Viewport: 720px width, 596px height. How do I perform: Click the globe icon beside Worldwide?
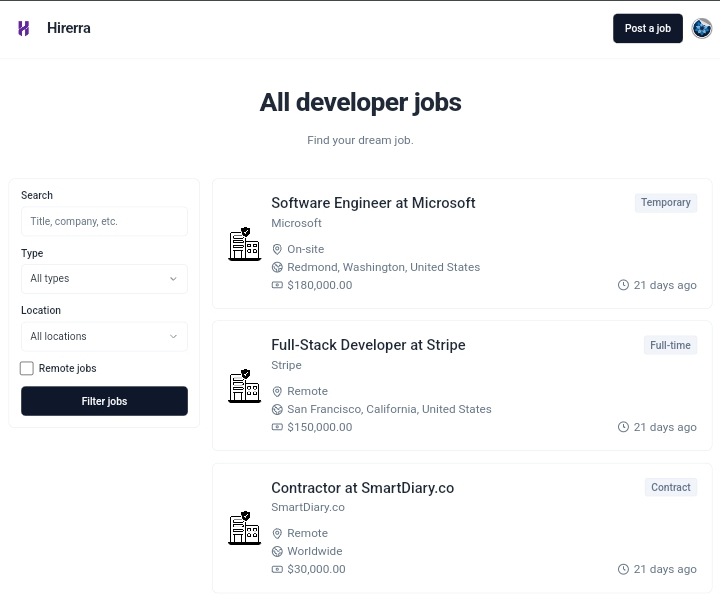278,551
